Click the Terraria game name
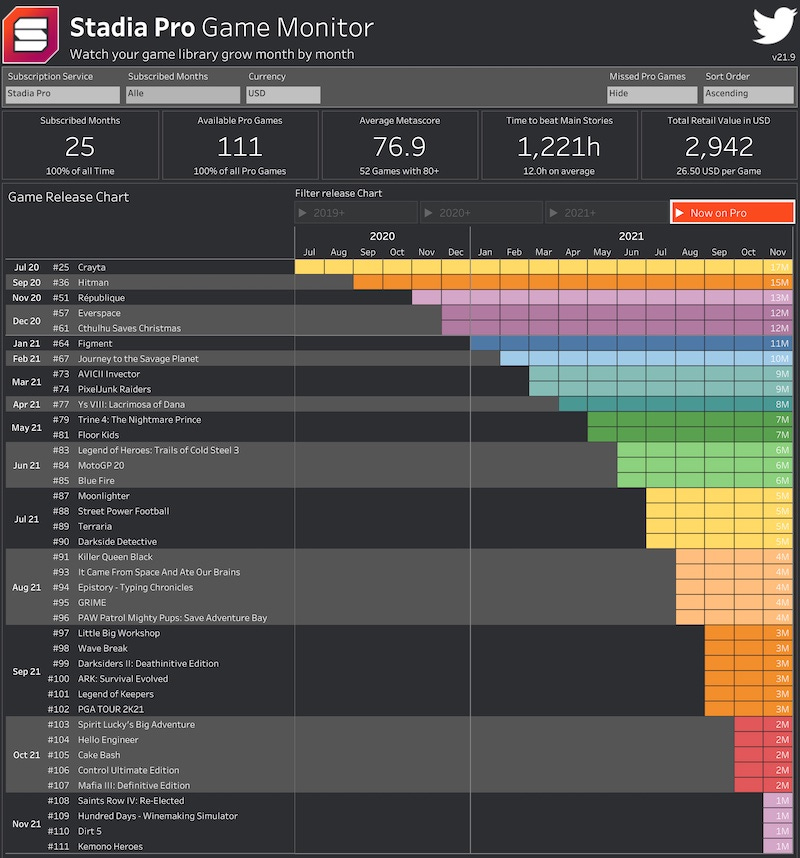Viewport: 800px width, 858px height. 95,526
